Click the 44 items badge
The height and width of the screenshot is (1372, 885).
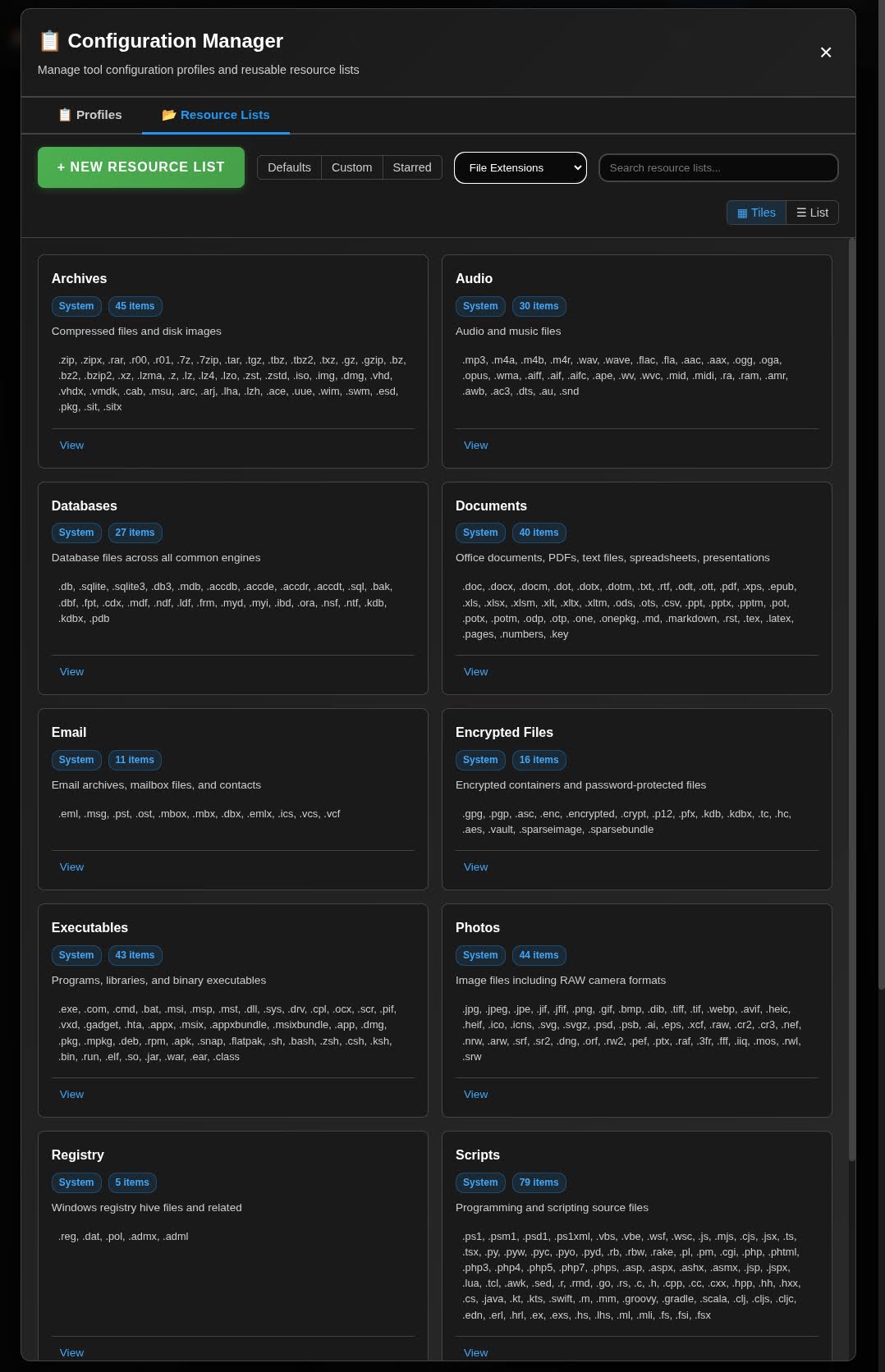point(539,955)
